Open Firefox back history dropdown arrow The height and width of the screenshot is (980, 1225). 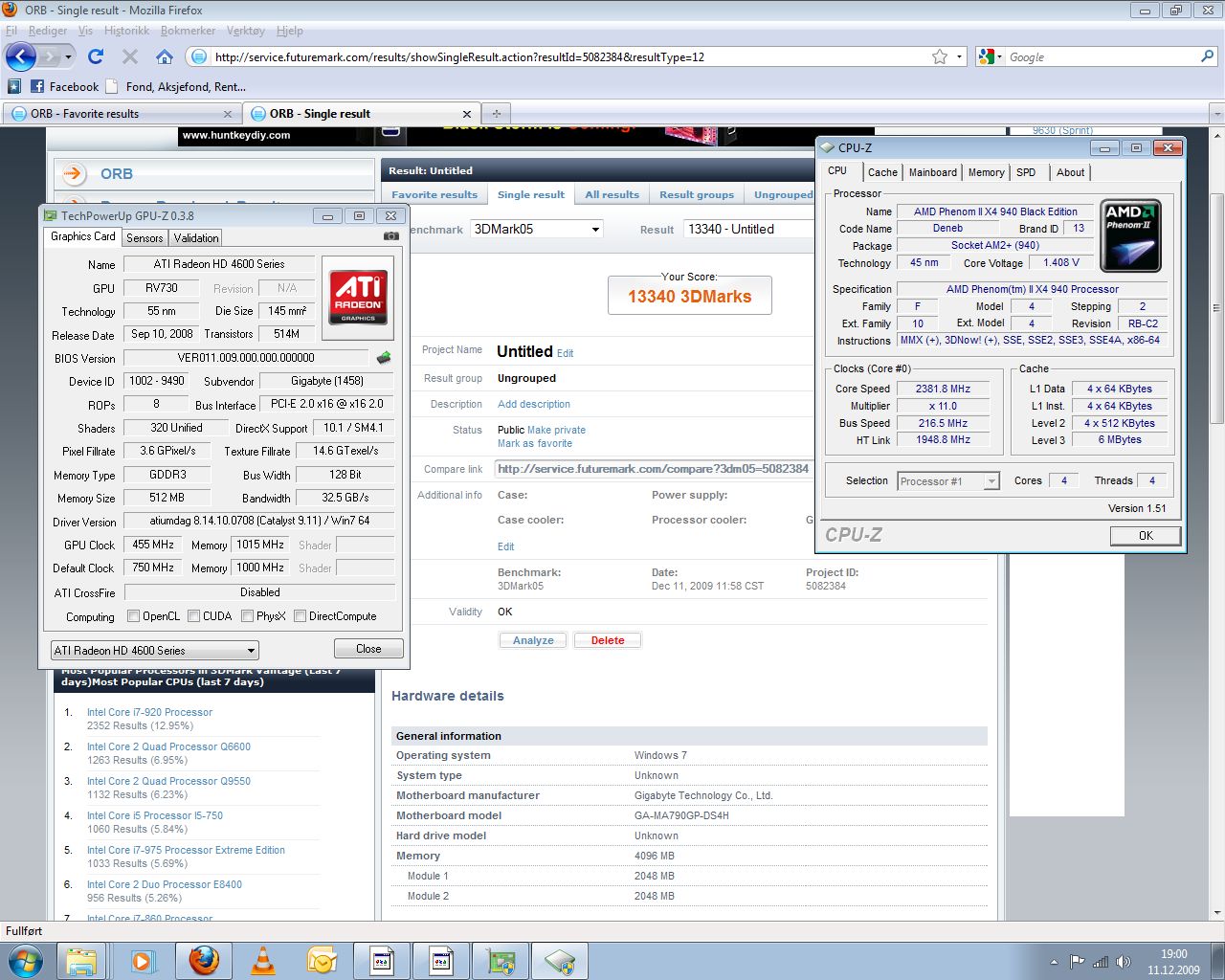click(68, 57)
